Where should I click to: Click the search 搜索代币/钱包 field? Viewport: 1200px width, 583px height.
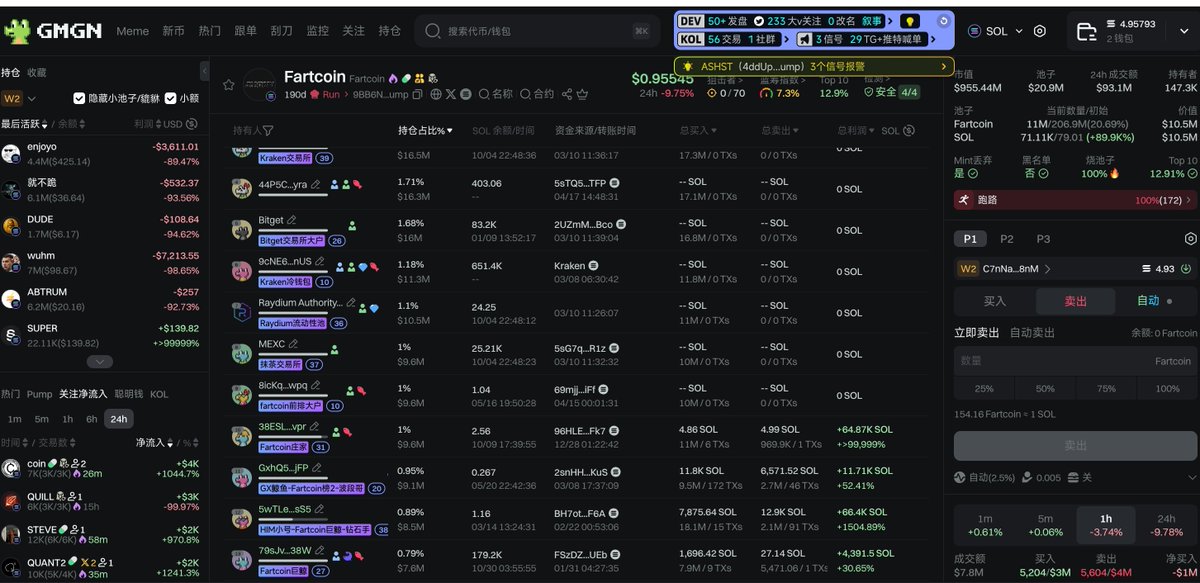click(x=537, y=31)
